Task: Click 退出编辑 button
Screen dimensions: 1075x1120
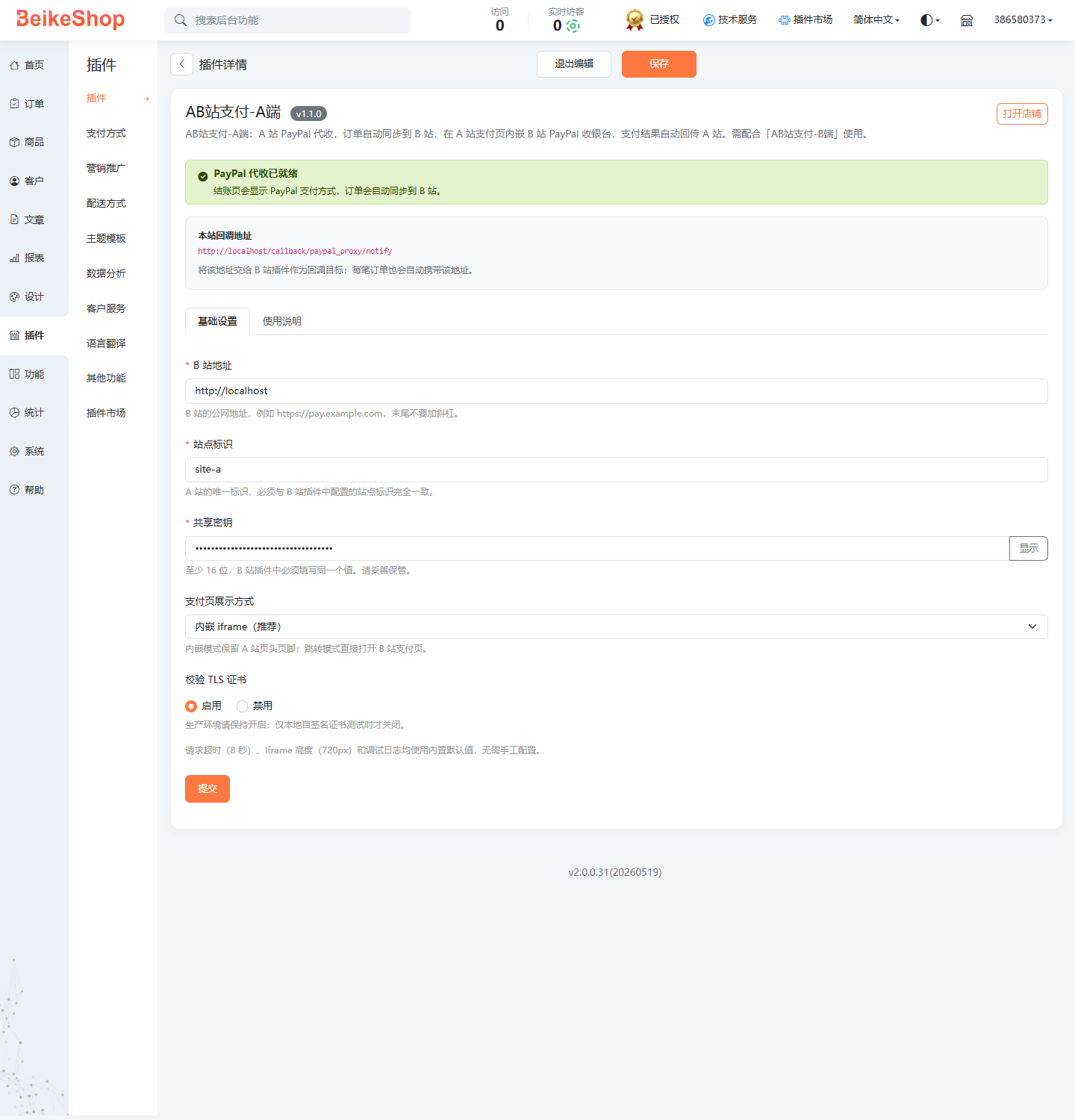Action: [x=574, y=64]
